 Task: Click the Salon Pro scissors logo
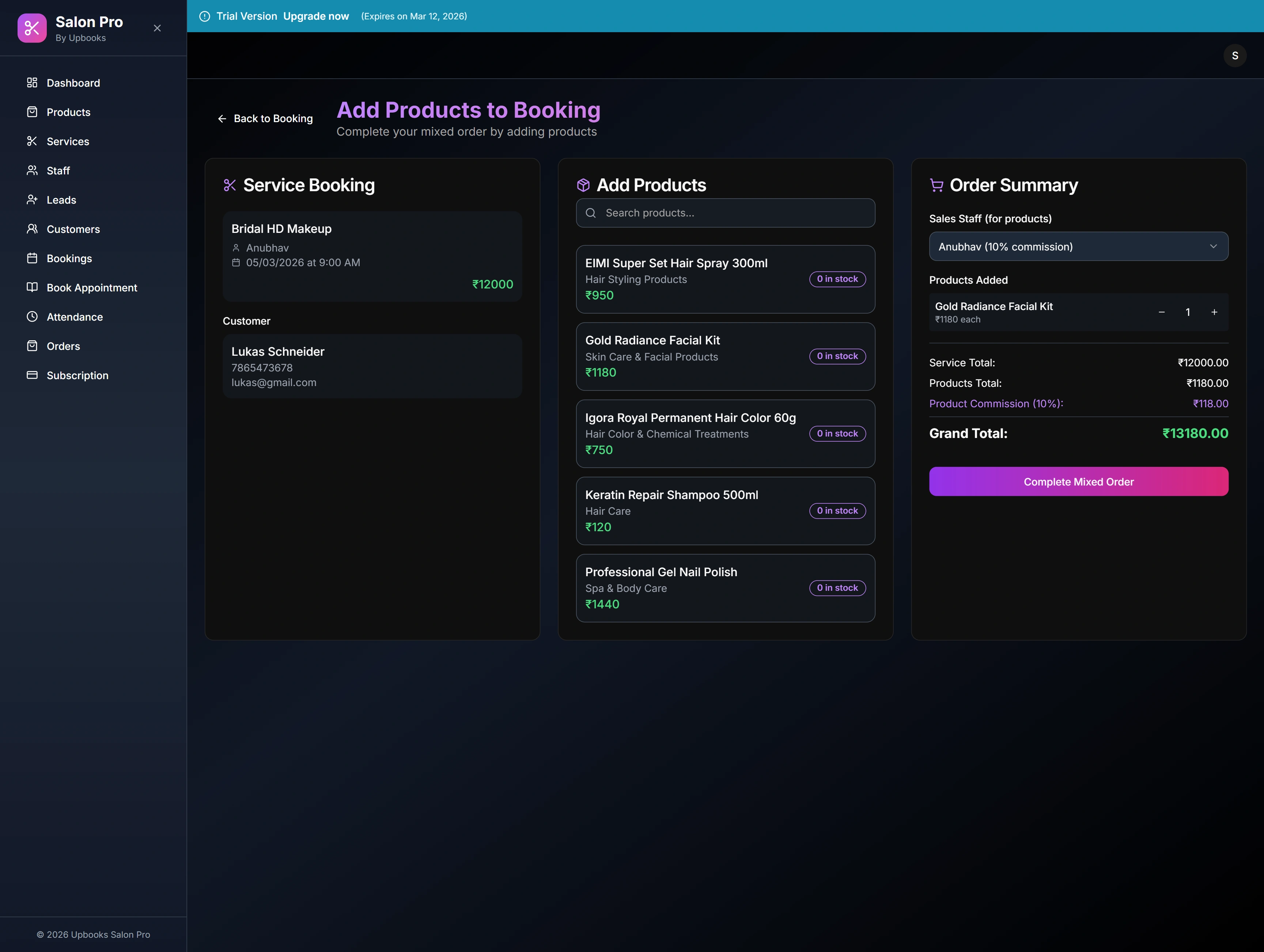coord(33,27)
